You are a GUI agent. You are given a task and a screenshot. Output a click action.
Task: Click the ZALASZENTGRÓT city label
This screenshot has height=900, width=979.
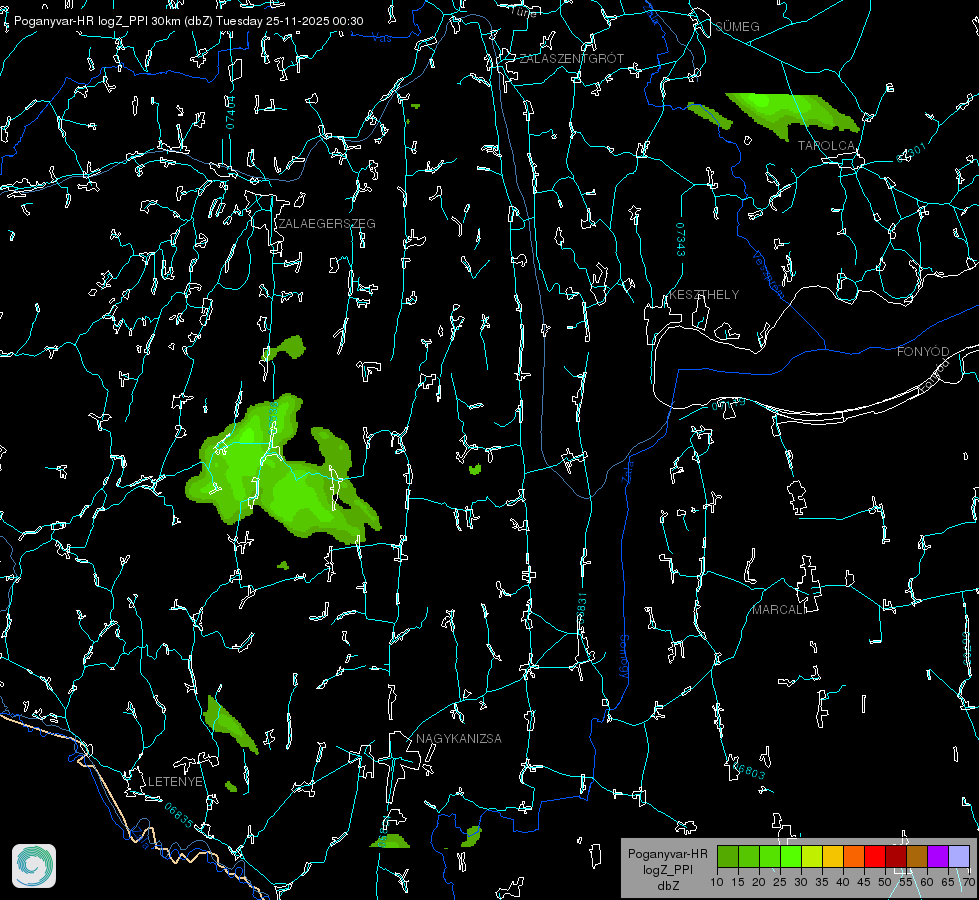[571, 59]
